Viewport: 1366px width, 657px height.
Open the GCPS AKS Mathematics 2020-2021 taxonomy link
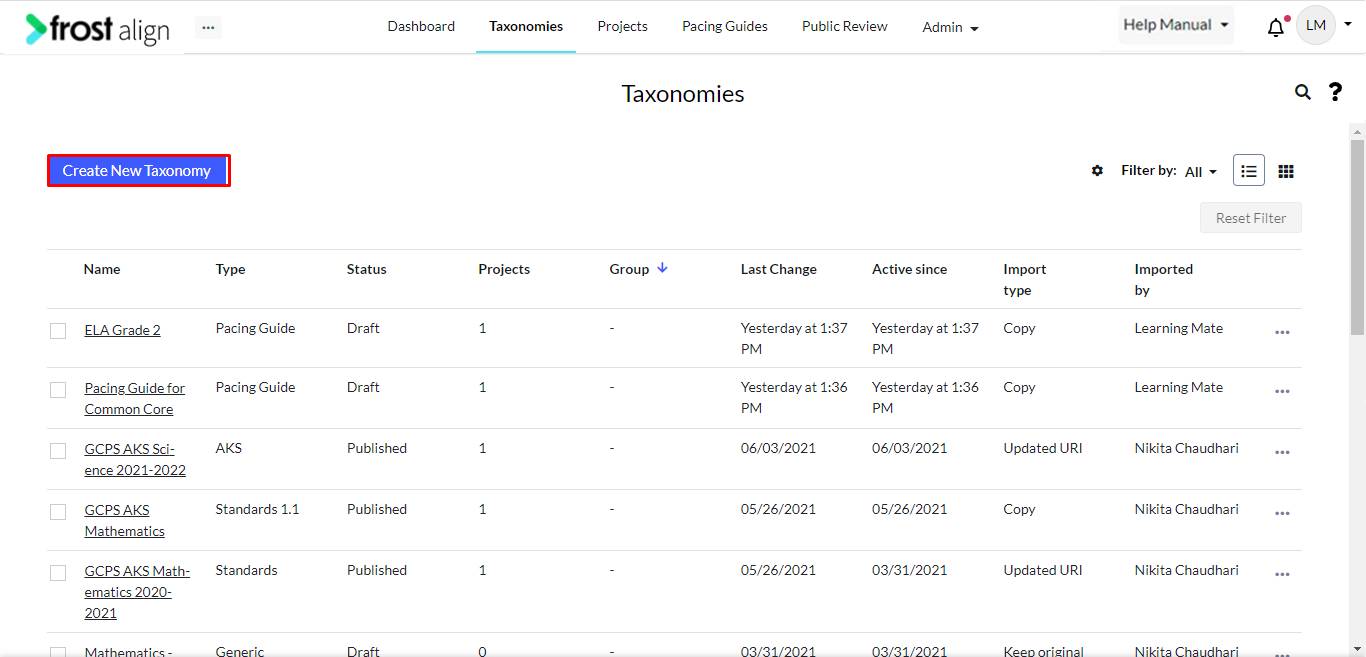click(x=136, y=591)
